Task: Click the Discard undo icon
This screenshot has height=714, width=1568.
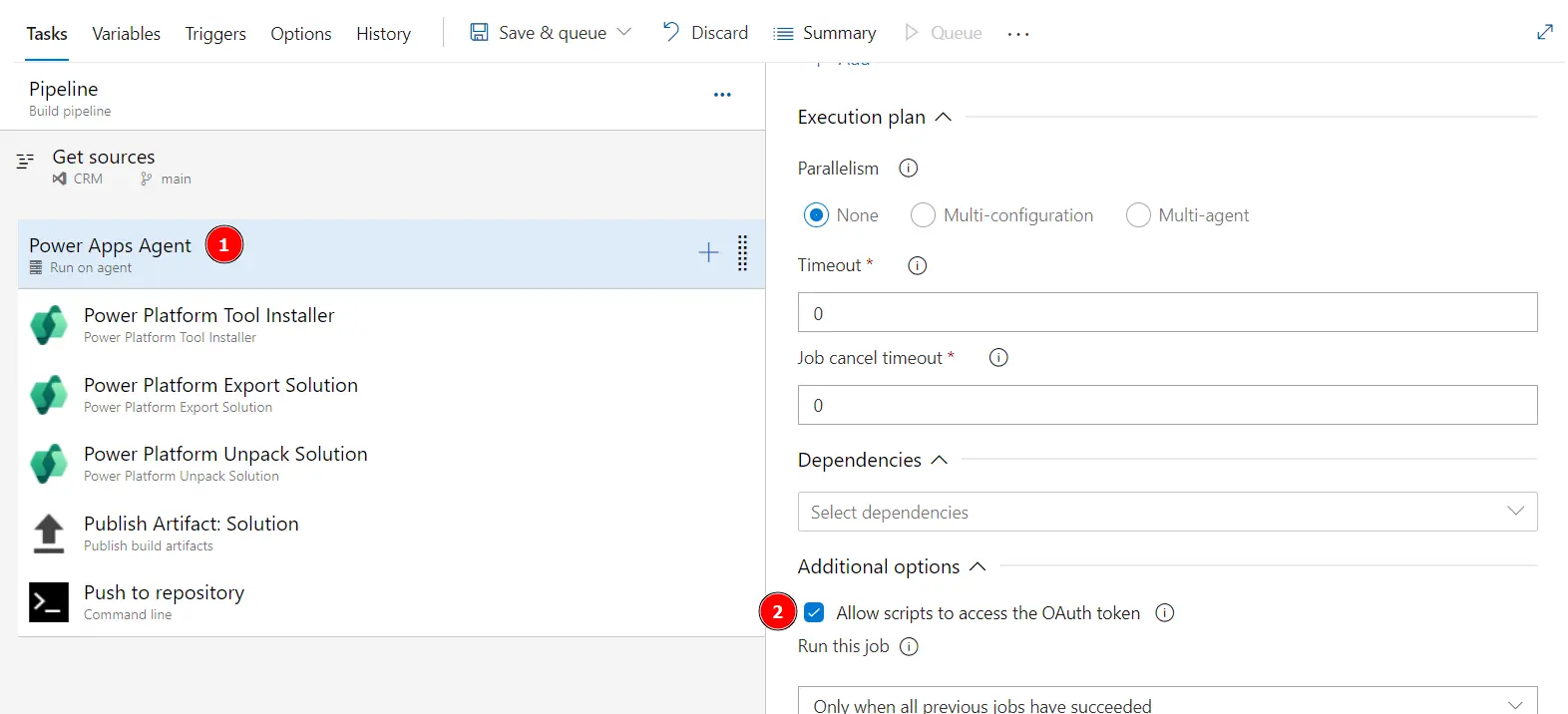Action: (x=671, y=32)
